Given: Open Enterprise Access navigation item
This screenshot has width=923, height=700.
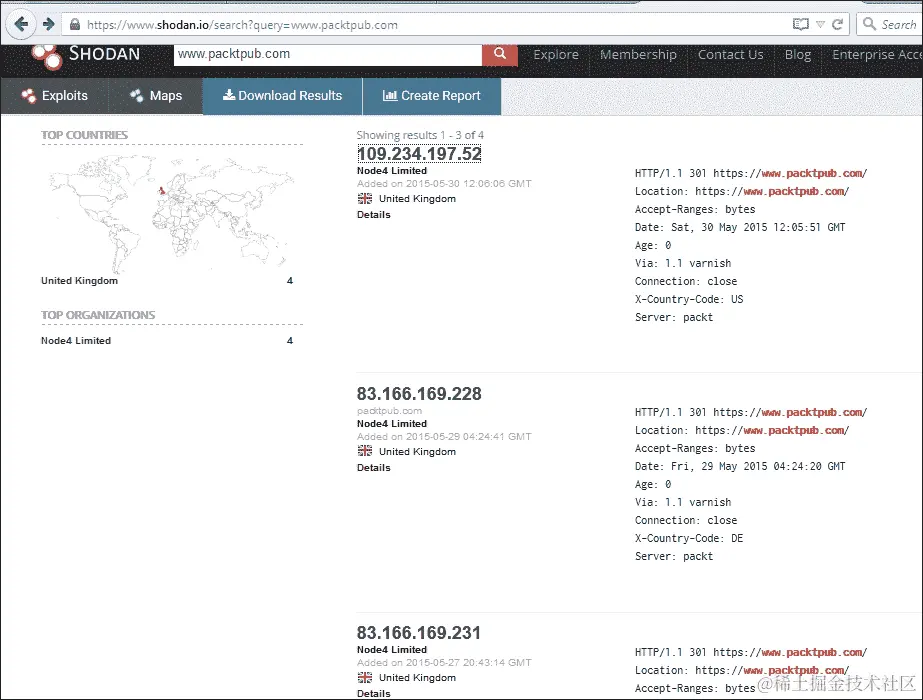Looking at the screenshot, I should [877, 55].
